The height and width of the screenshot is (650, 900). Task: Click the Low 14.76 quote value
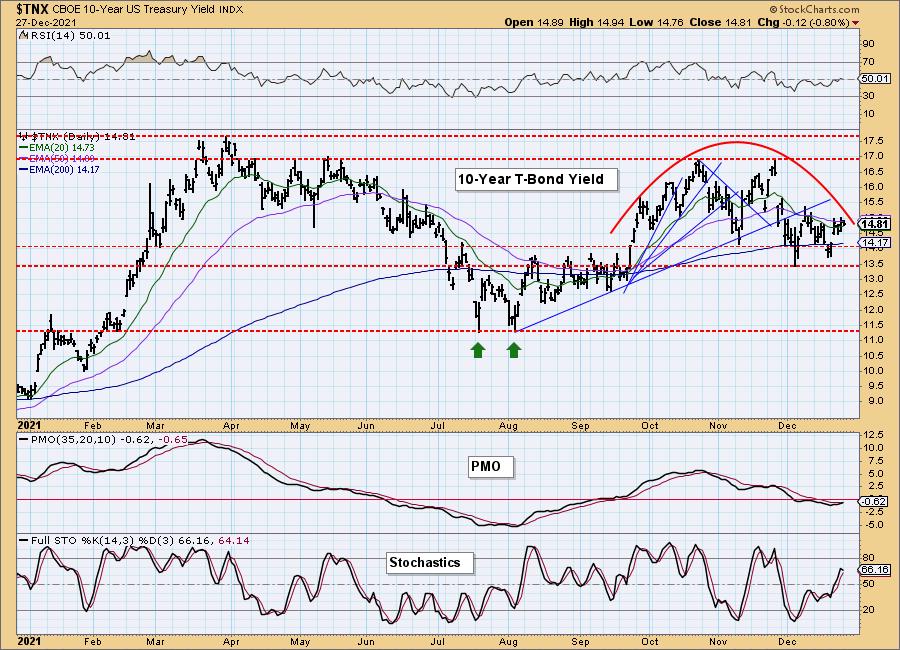[x=656, y=22]
